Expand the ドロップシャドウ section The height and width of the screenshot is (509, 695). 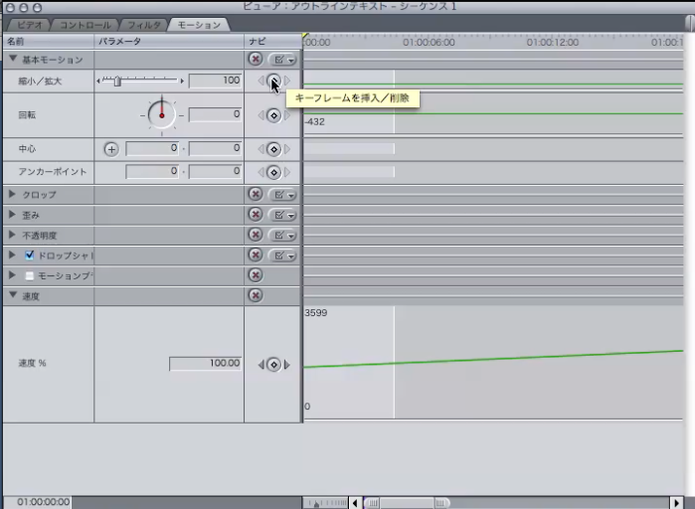[12, 255]
